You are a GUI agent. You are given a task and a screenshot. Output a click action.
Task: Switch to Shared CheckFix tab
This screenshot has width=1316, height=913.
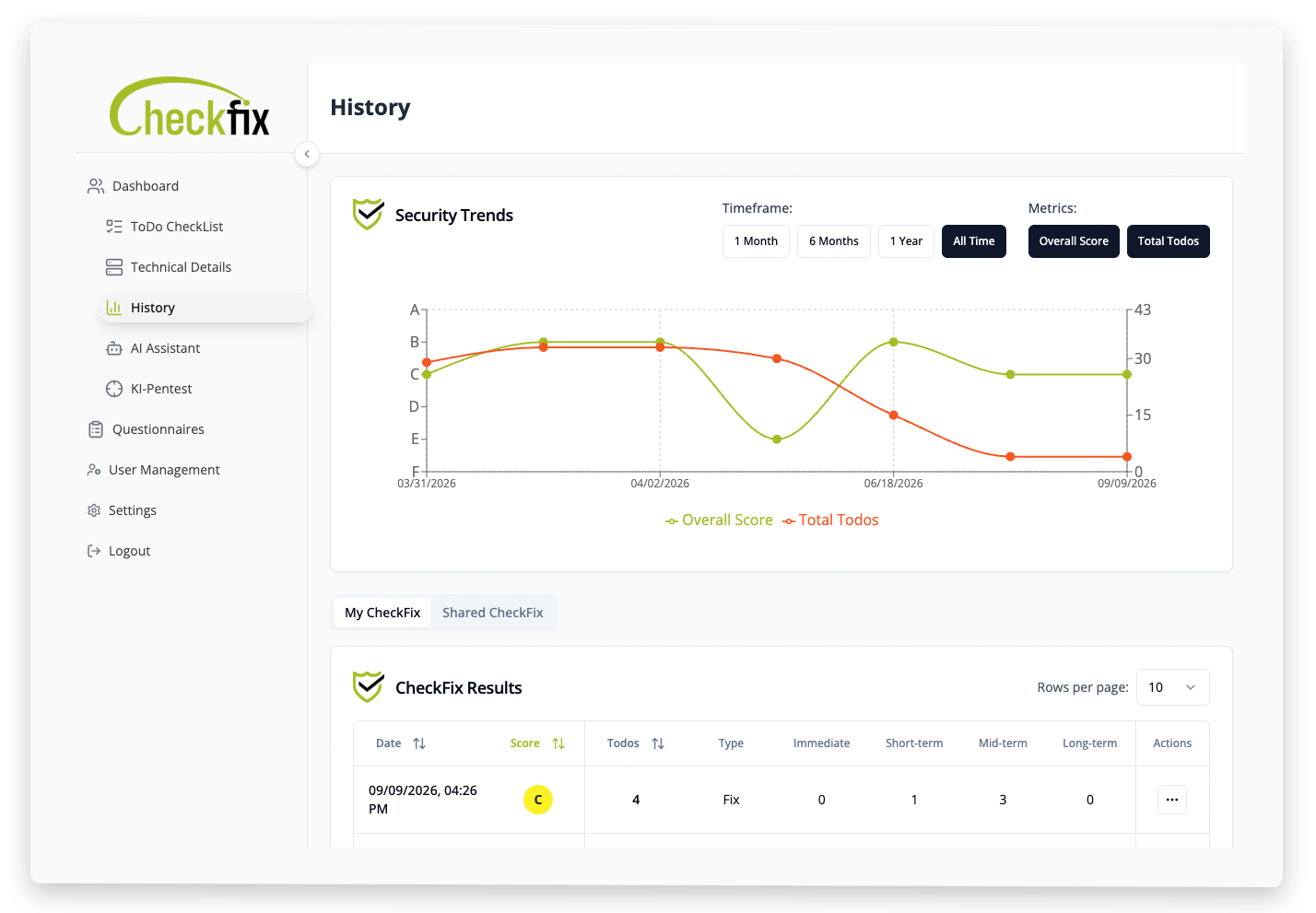pos(493,613)
